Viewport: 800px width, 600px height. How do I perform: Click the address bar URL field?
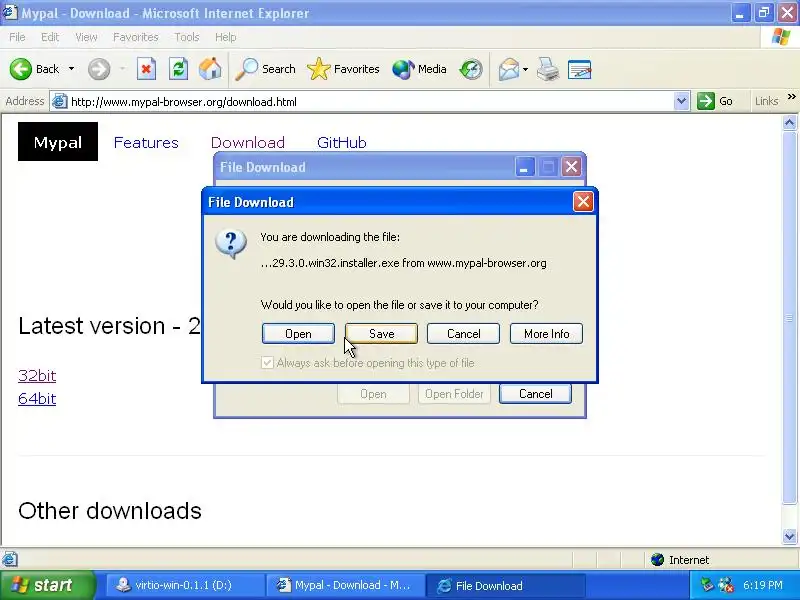pos(370,102)
